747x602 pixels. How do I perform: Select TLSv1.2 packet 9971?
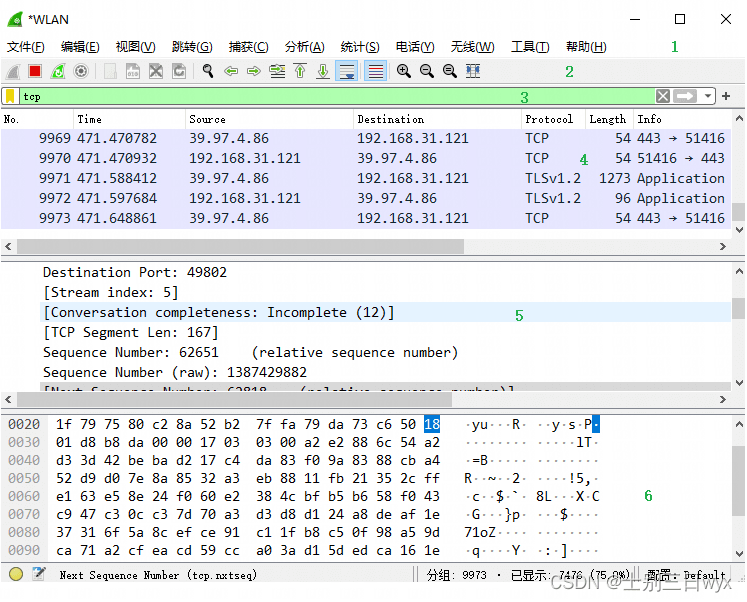[366, 178]
